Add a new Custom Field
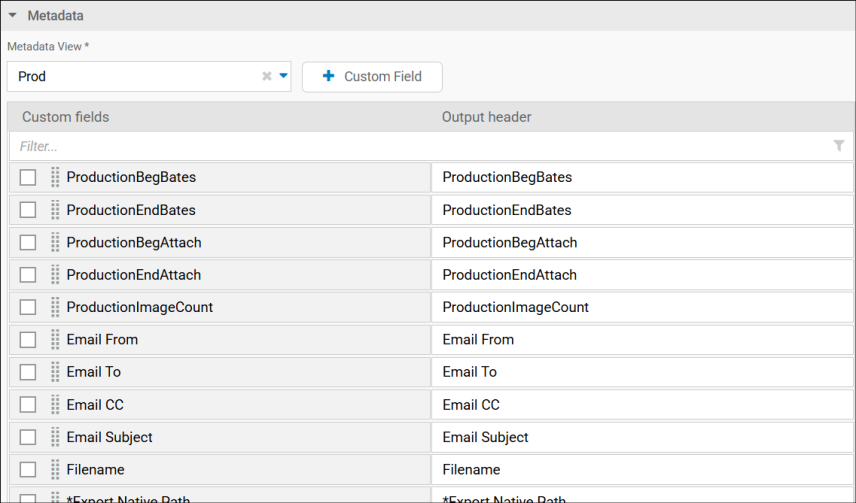 click(372, 76)
